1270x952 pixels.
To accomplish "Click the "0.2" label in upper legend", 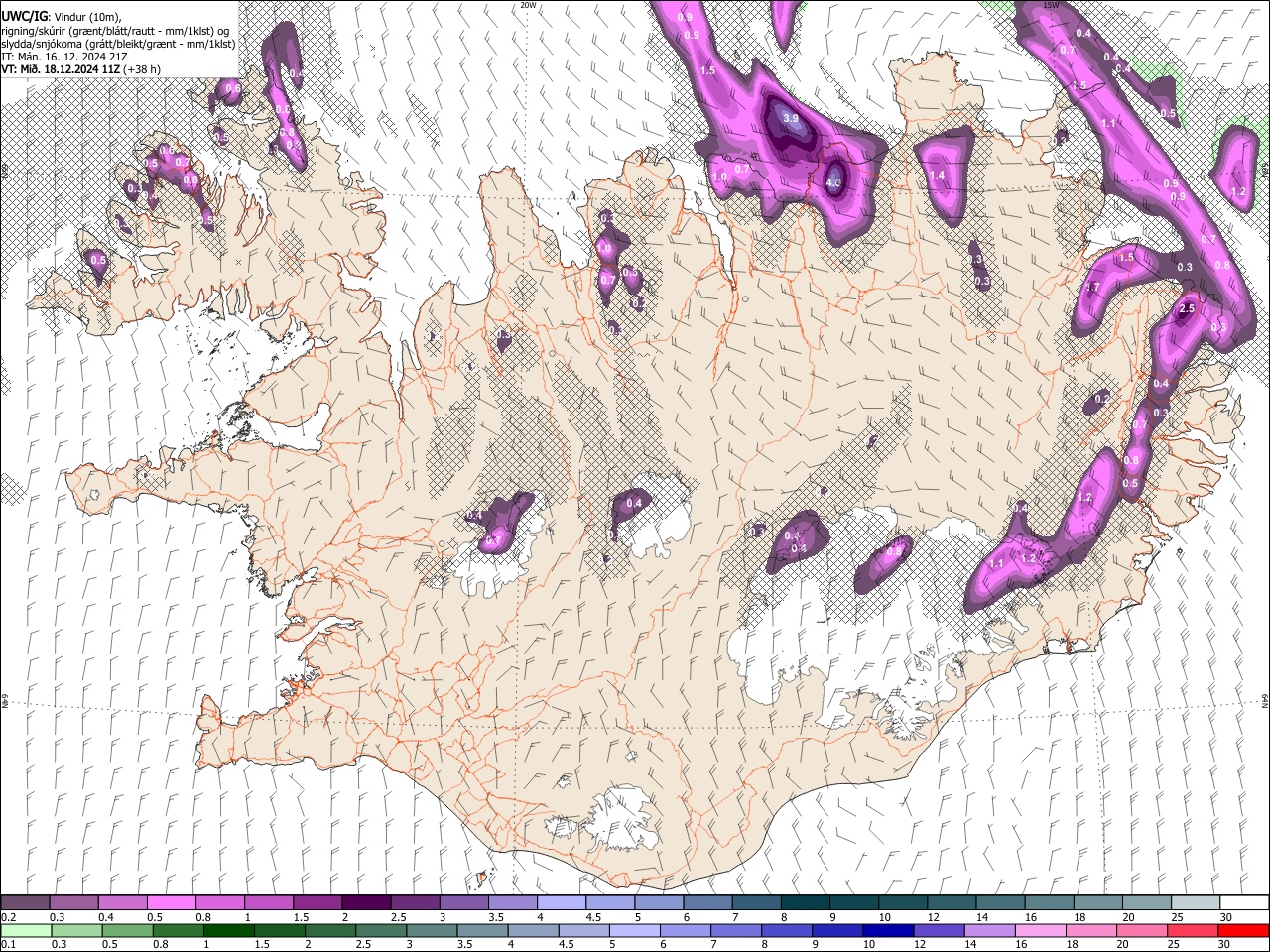I will [x=8, y=917].
